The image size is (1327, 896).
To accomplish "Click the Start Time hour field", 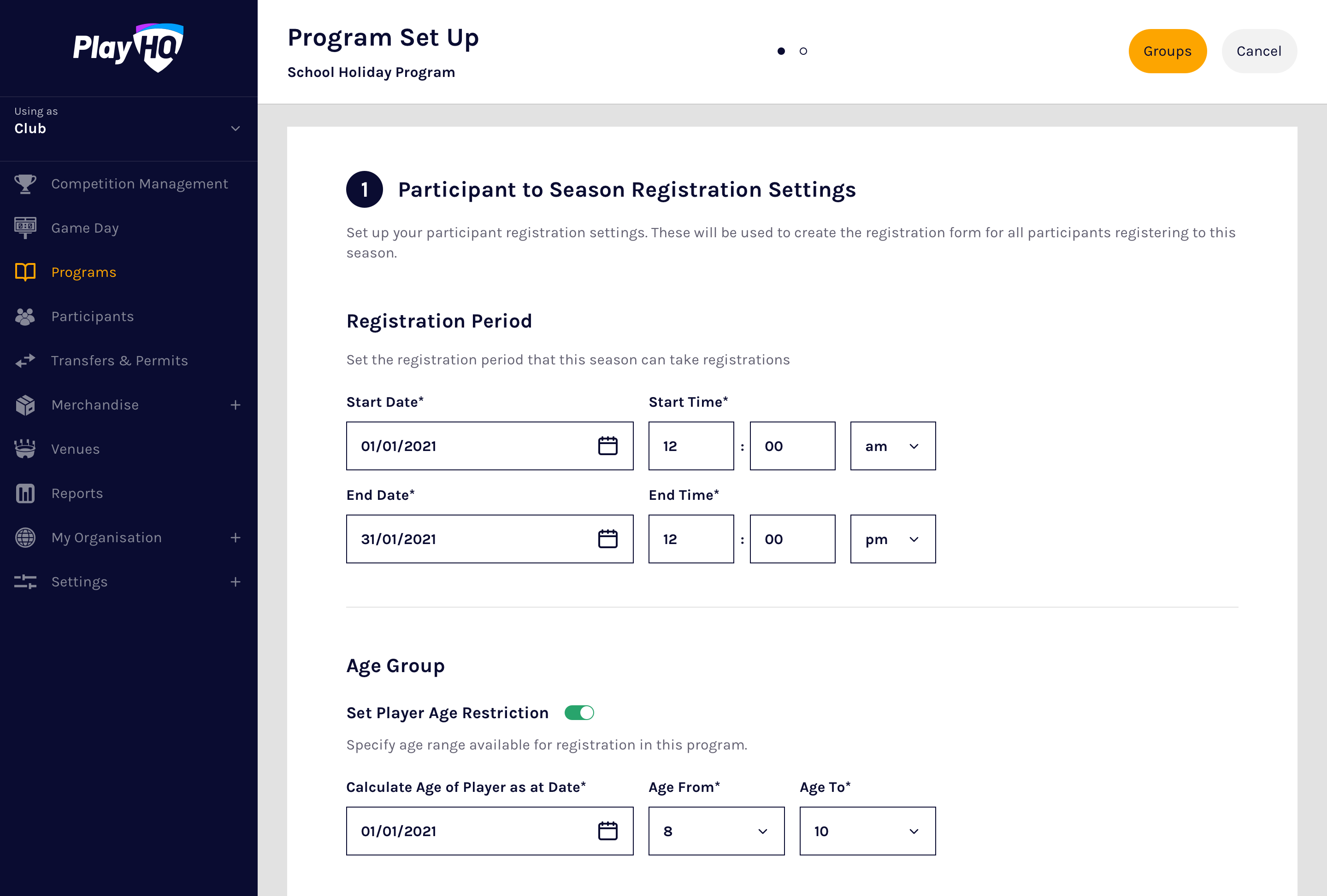I will click(691, 446).
